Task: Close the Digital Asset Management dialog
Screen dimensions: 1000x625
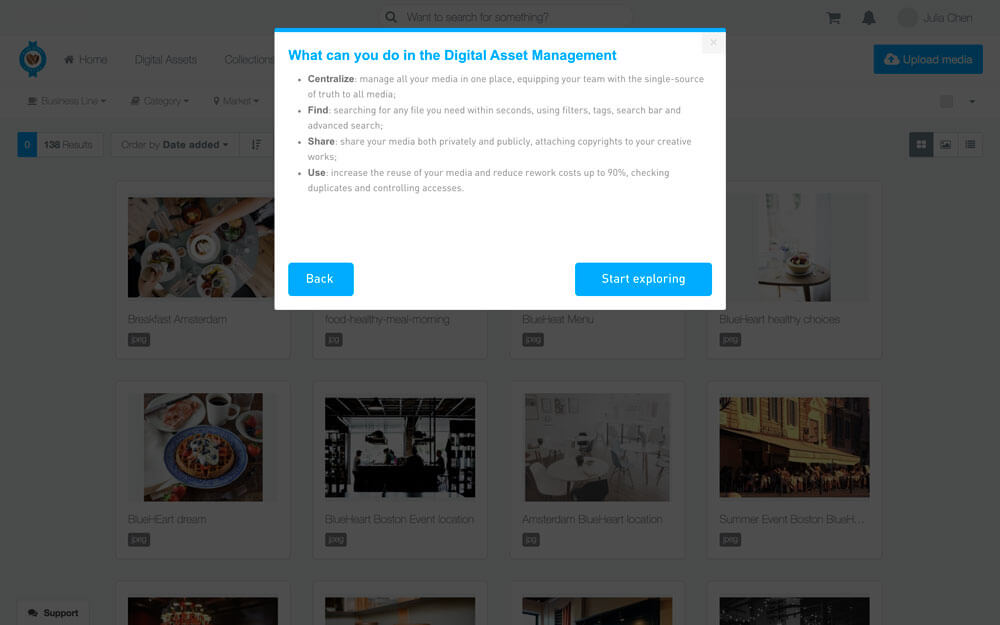Action: point(713,43)
